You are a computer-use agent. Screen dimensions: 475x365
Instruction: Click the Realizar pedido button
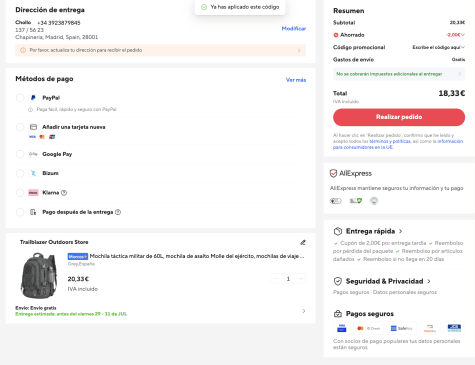pos(399,117)
